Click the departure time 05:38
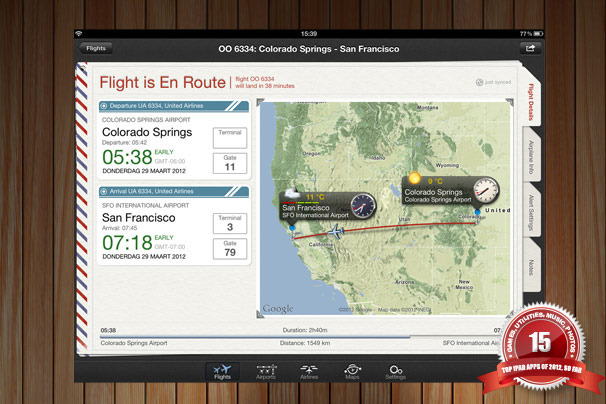This screenshot has width=606, height=404. point(127,157)
